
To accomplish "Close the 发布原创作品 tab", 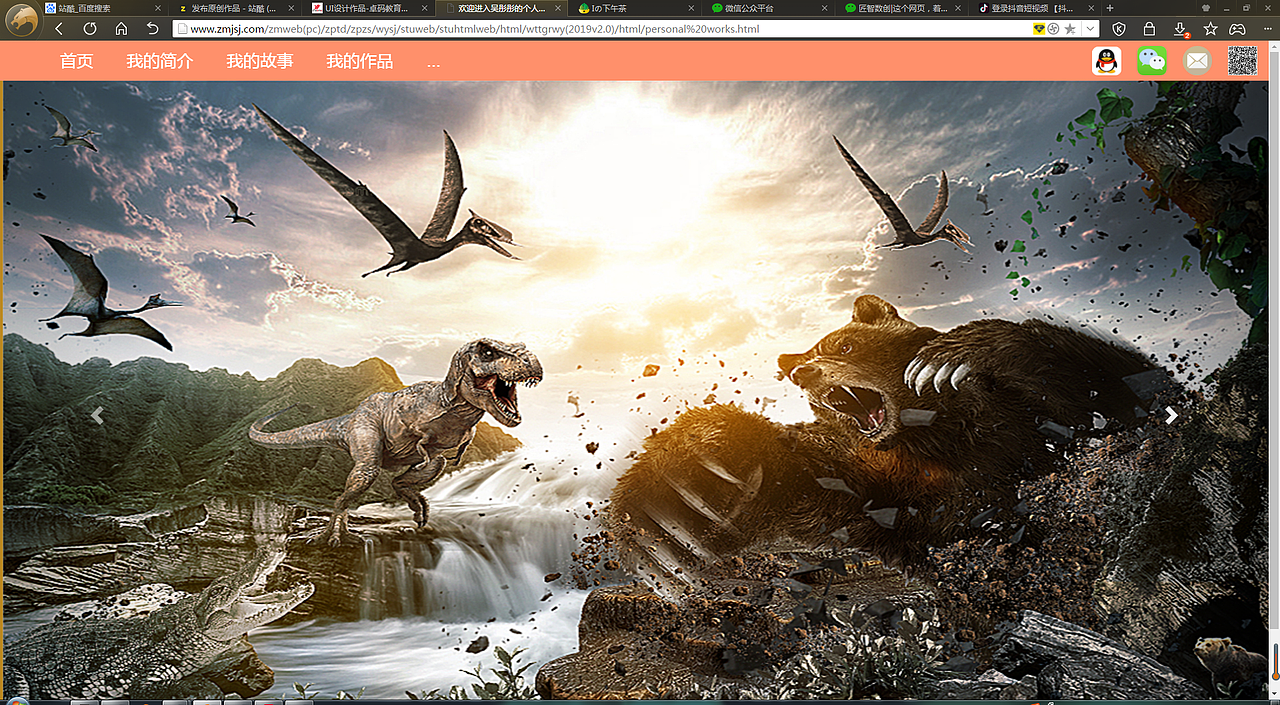I will (291, 8).
